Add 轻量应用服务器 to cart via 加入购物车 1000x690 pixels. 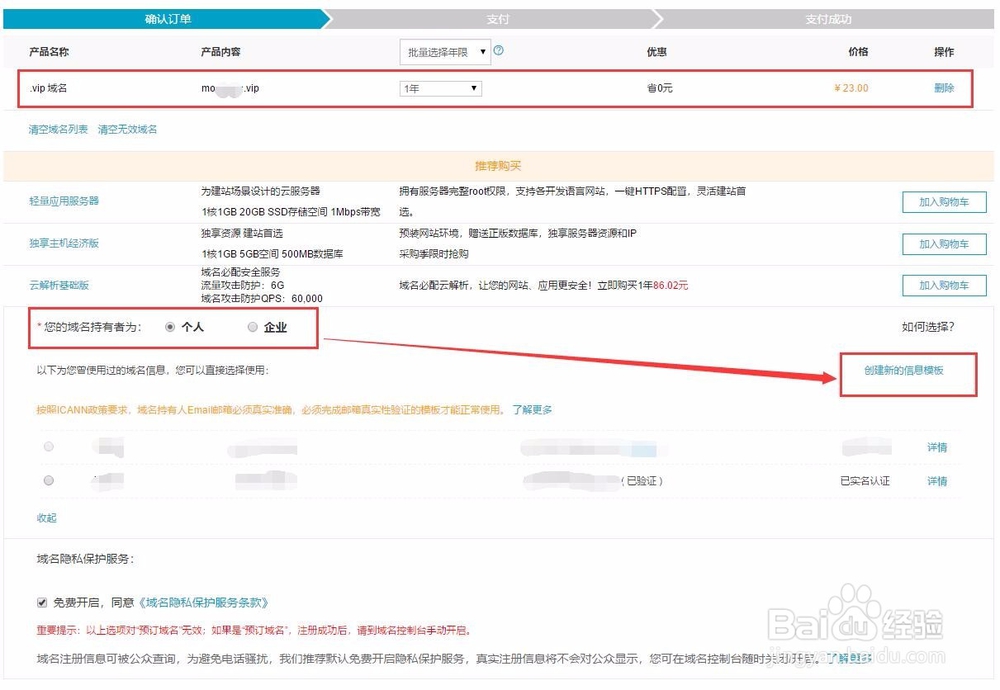click(x=943, y=202)
